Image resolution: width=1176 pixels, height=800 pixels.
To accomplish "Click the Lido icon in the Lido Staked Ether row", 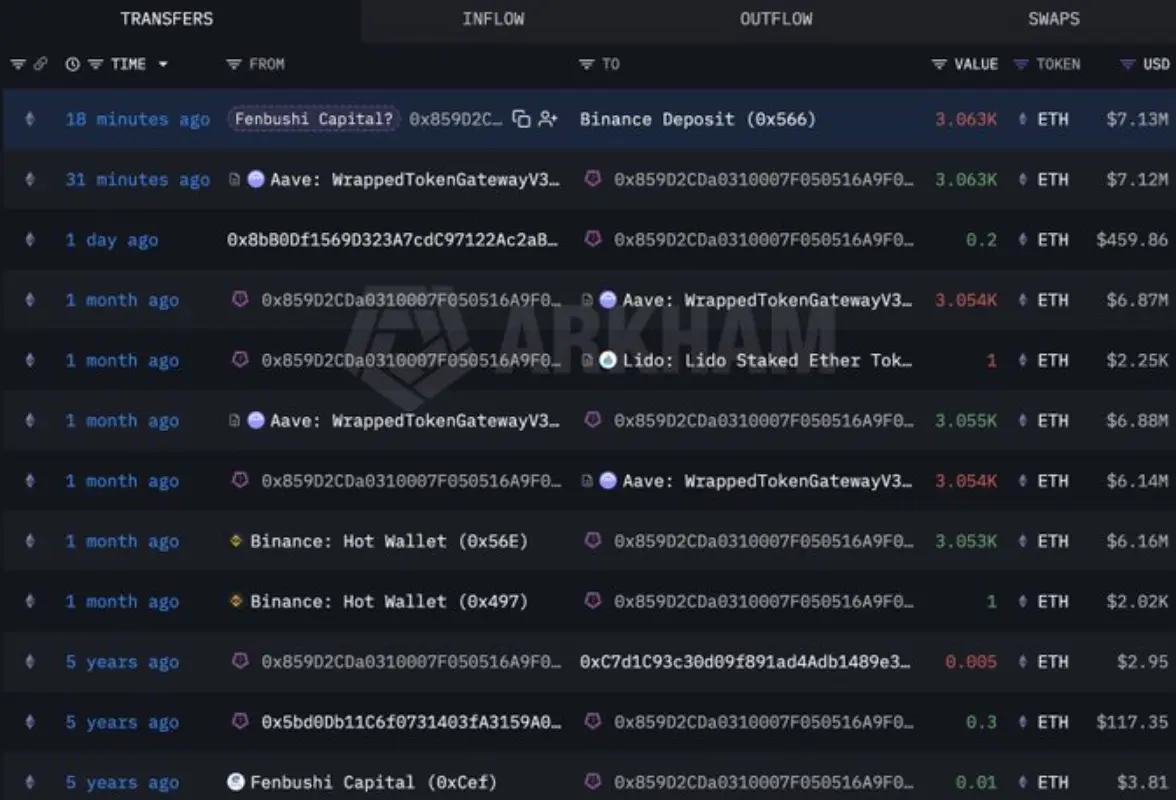I will coord(608,361).
